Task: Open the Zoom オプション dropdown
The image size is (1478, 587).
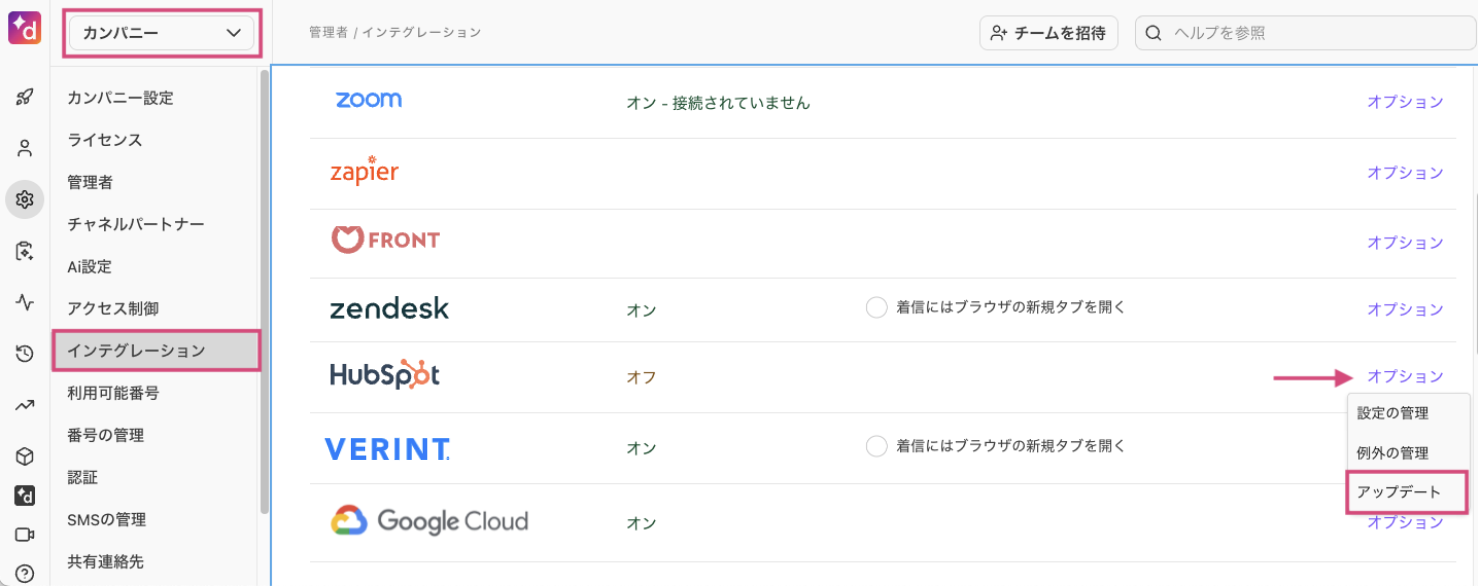Action: coord(1405,102)
